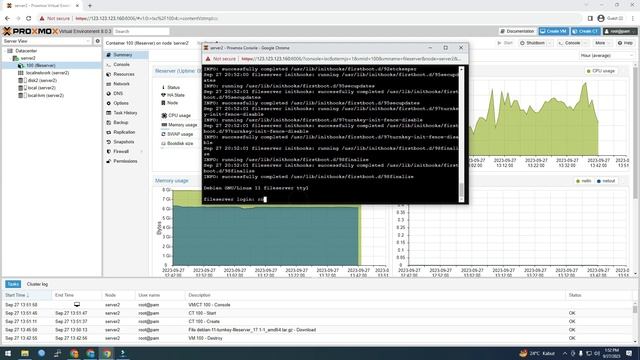The width and height of the screenshot is (640, 360).
Task: Select Datacenter in the server tree
Action: point(26,51)
